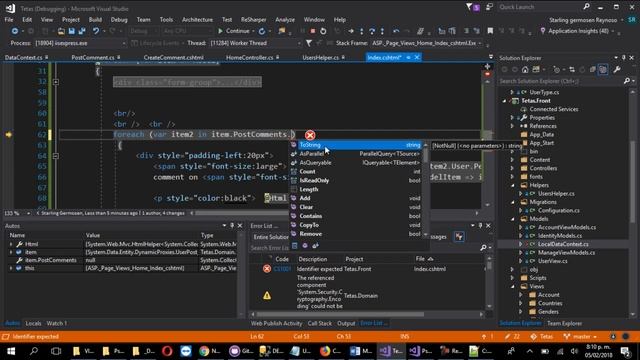Open the Stack Frame dropdown
Viewport: 640px width, 360px height.
pos(426,43)
